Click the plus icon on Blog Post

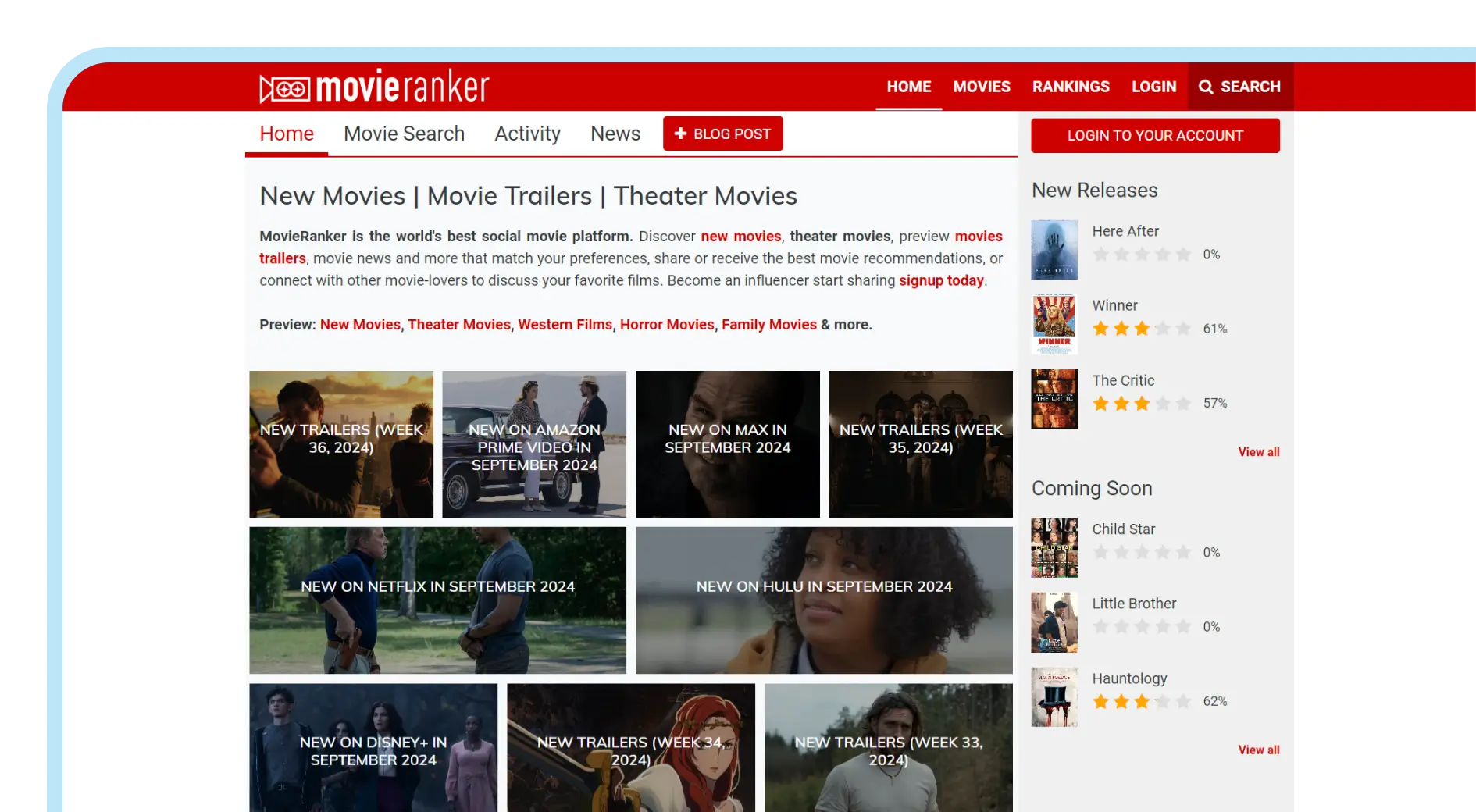tap(680, 134)
